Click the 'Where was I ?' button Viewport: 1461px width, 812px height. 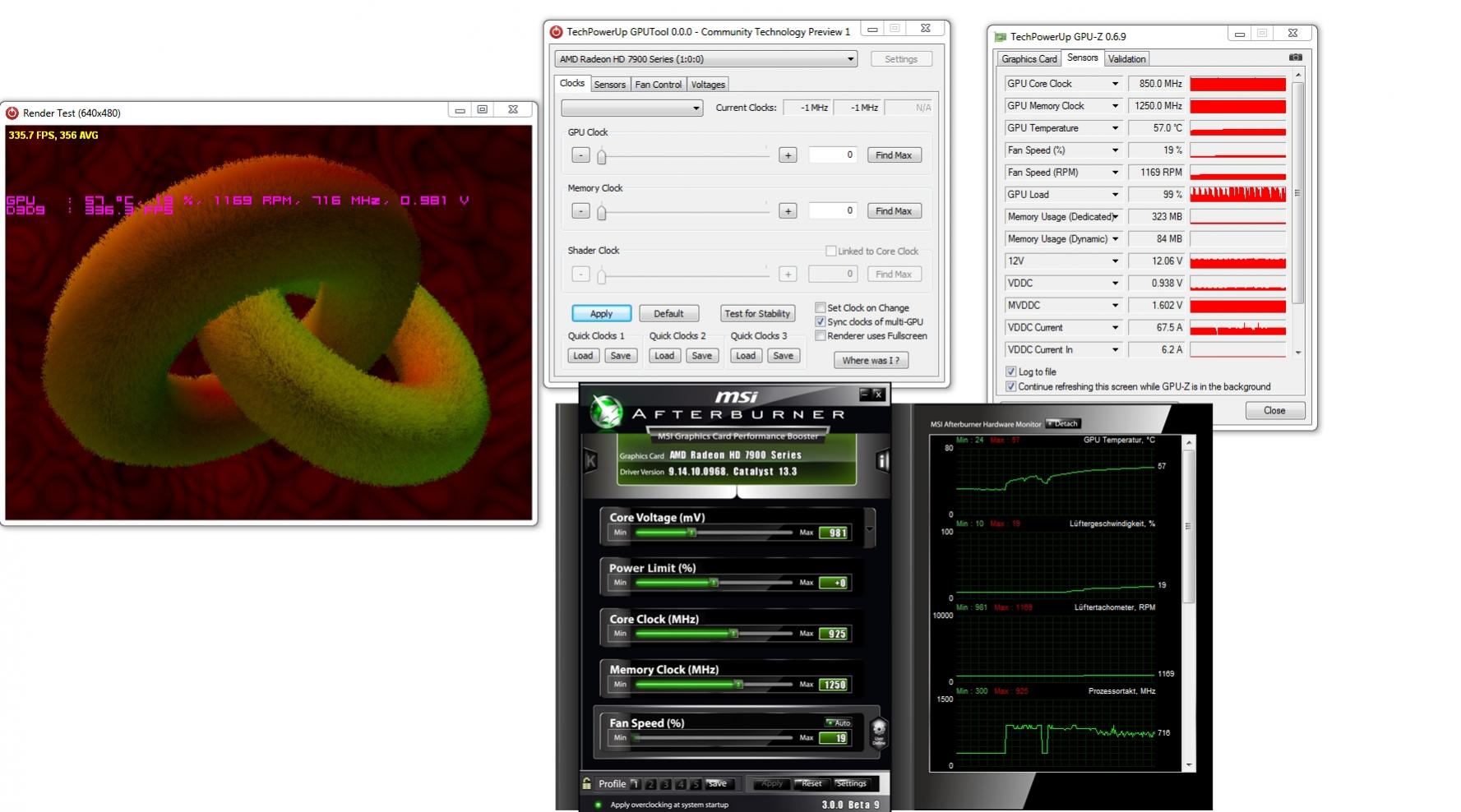pos(871,361)
